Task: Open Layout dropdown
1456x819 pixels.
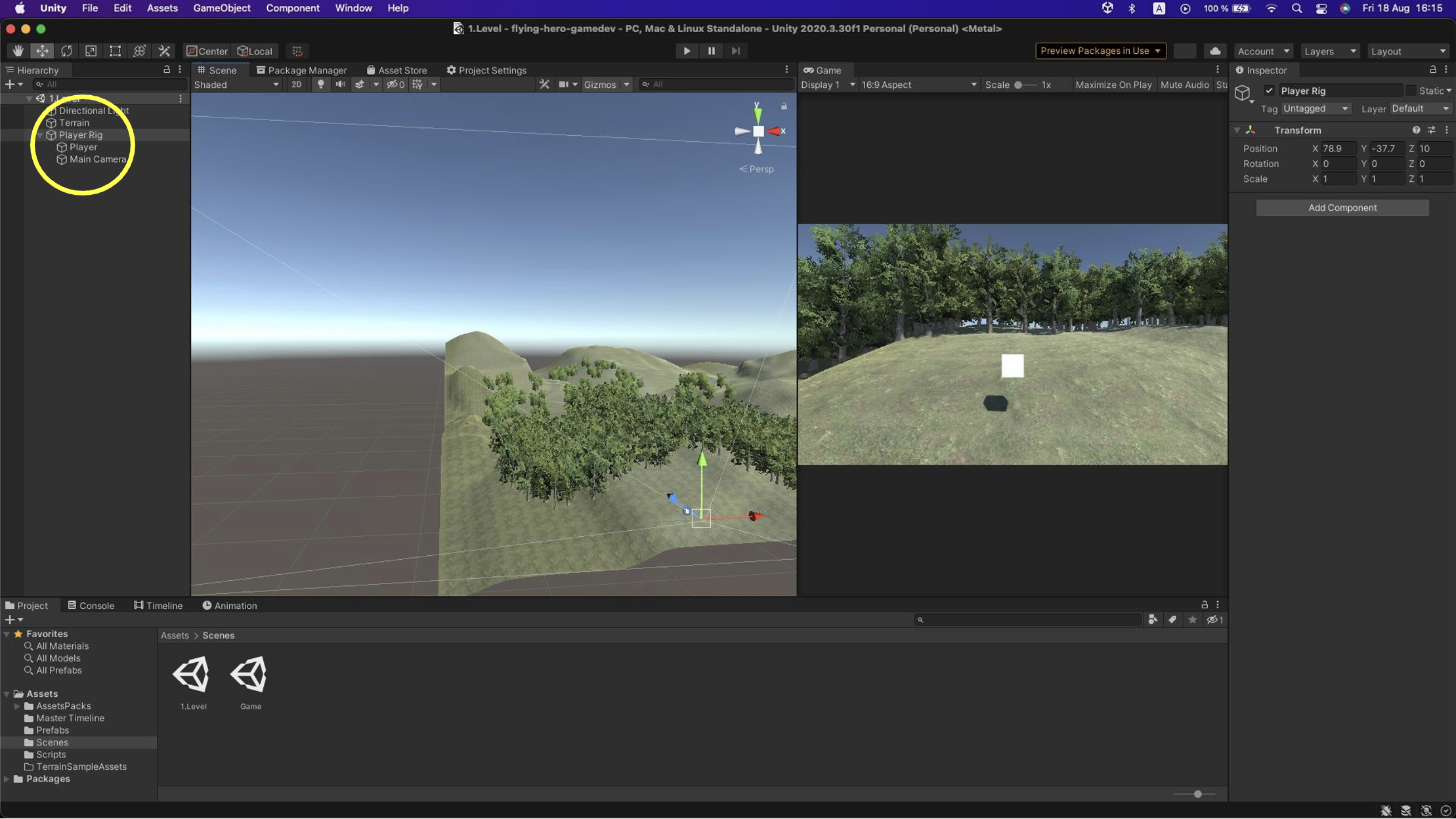Action: click(1409, 51)
